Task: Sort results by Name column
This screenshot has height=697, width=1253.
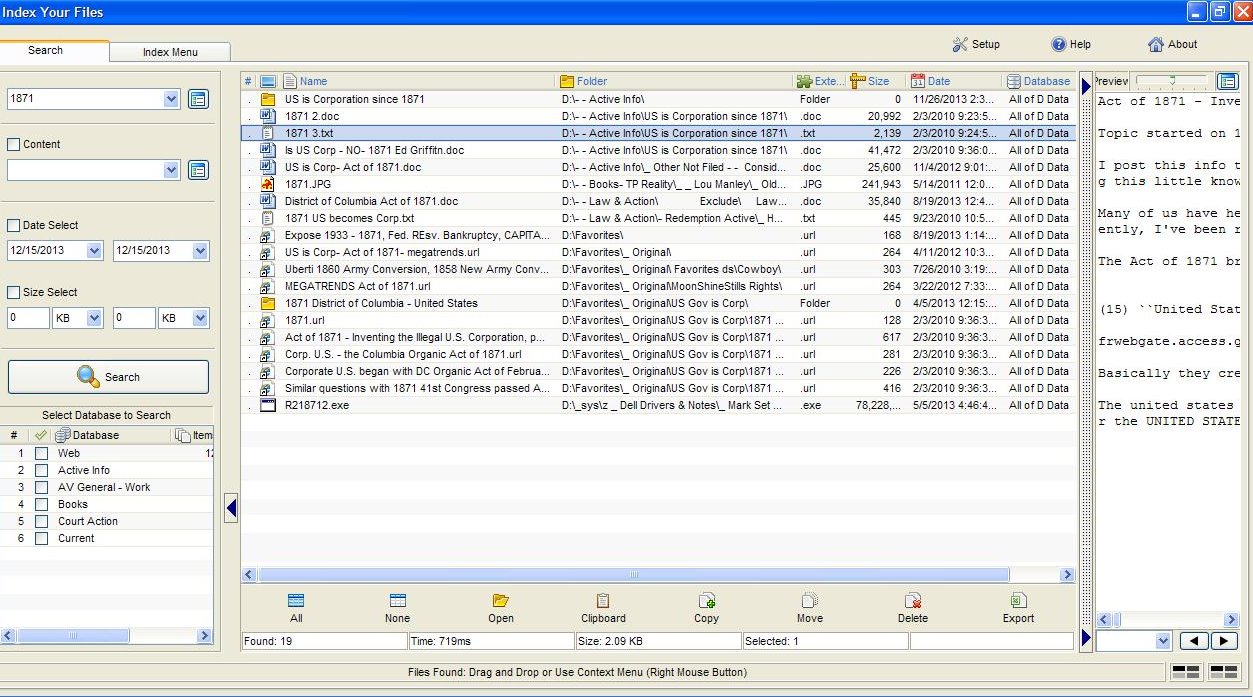Action: pos(418,81)
